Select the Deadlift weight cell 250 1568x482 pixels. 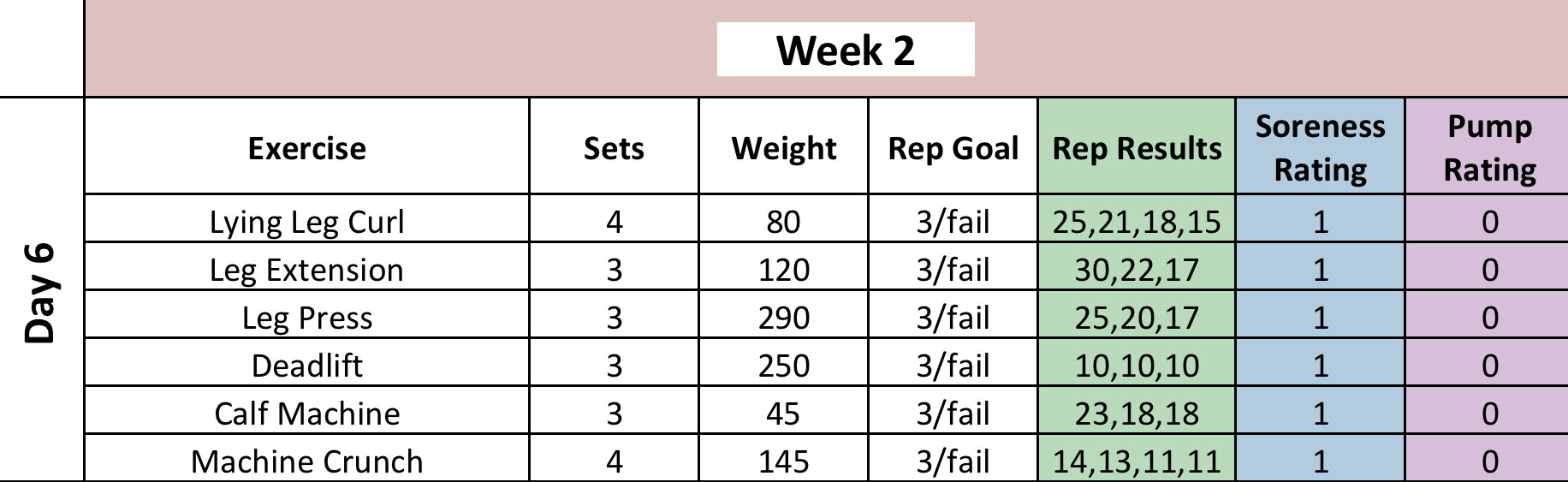(x=783, y=366)
